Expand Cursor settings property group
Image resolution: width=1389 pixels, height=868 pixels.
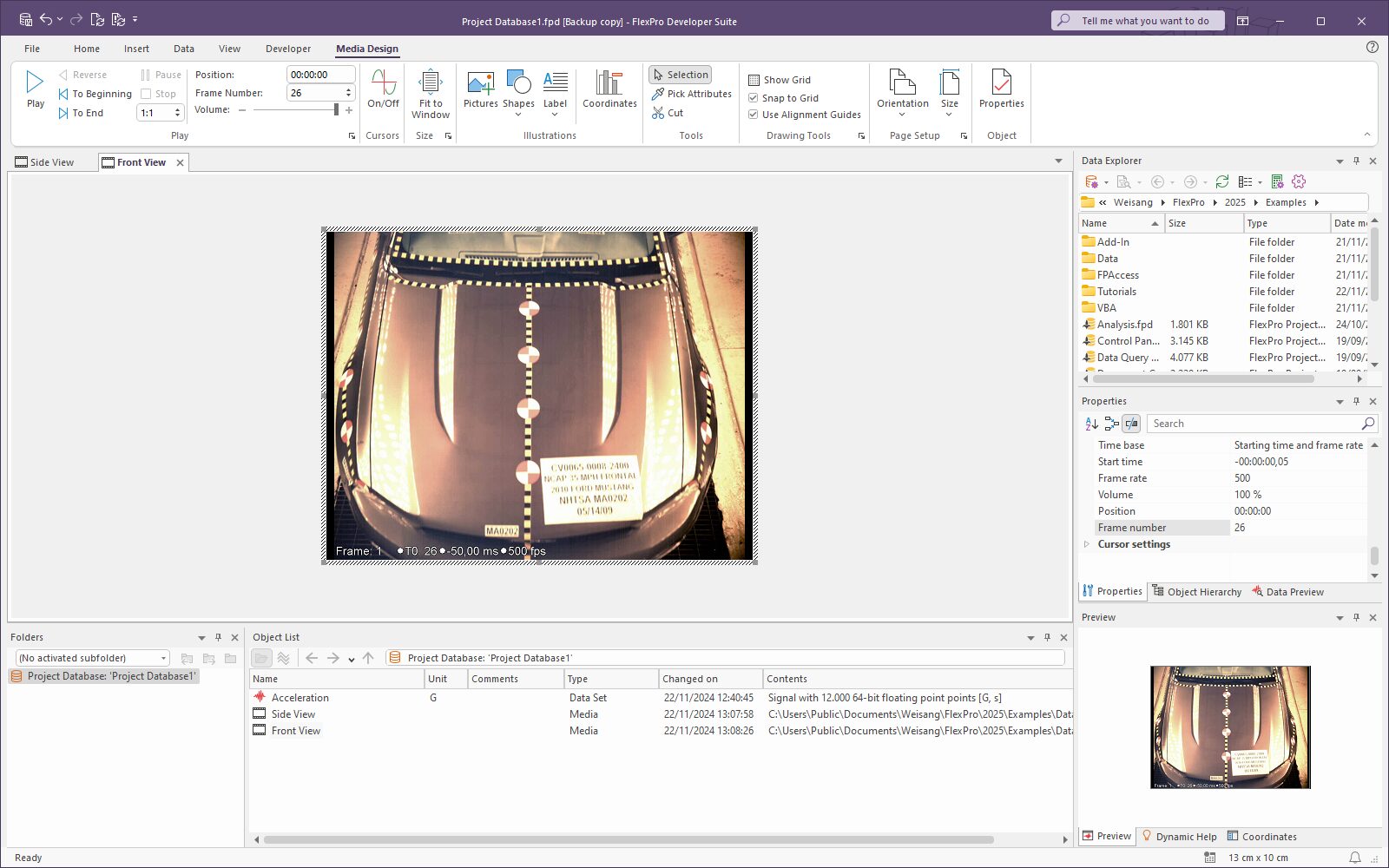click(x=1087, y=544)
